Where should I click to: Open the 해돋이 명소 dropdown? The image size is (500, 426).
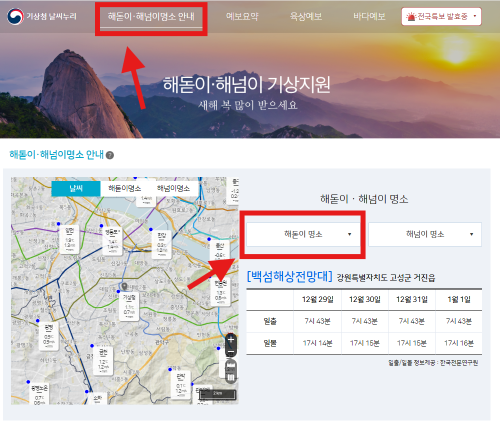point(303,234)
